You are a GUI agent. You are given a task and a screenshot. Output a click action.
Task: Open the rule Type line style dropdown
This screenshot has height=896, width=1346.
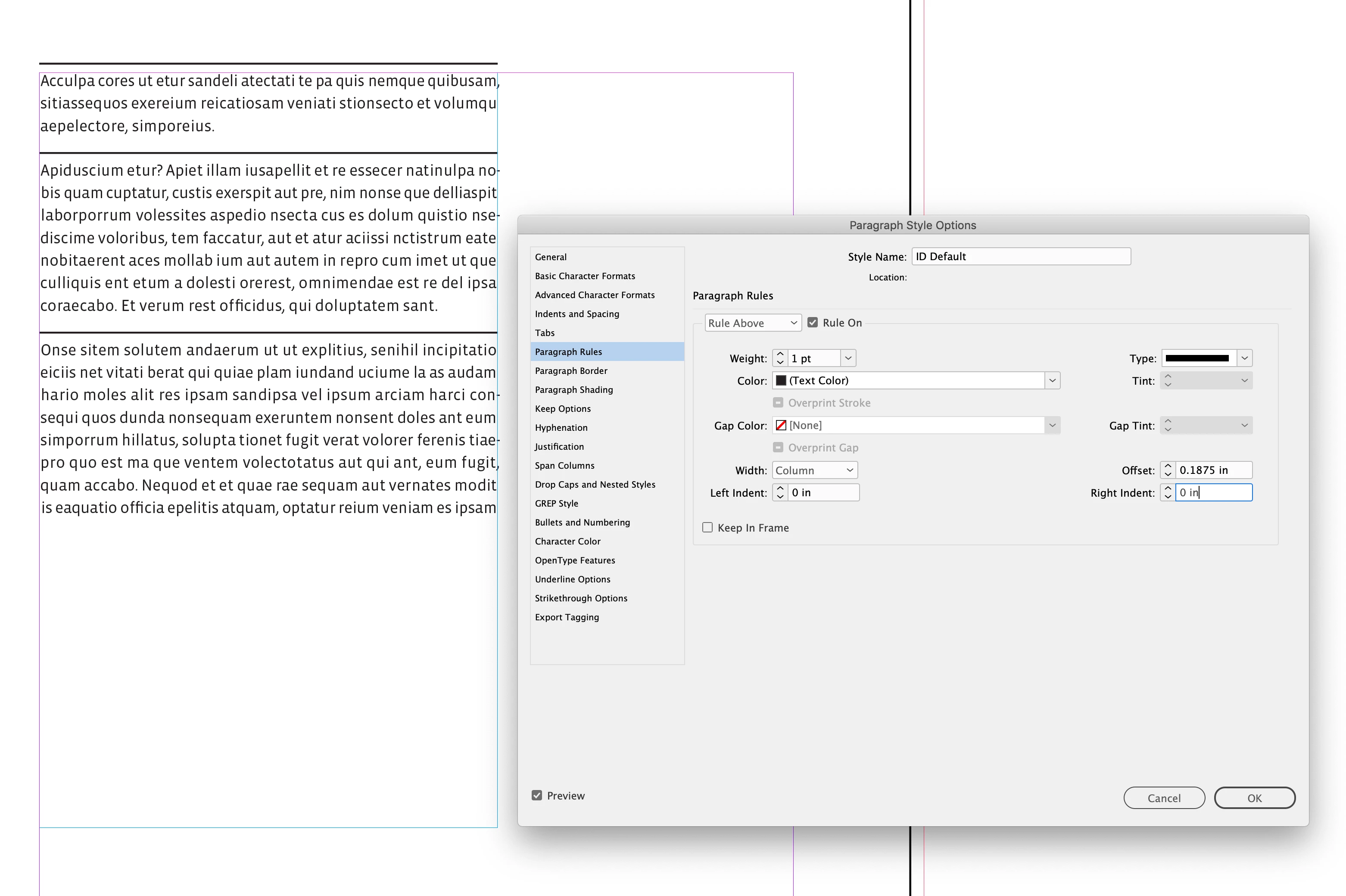(x=1244, y=358)
